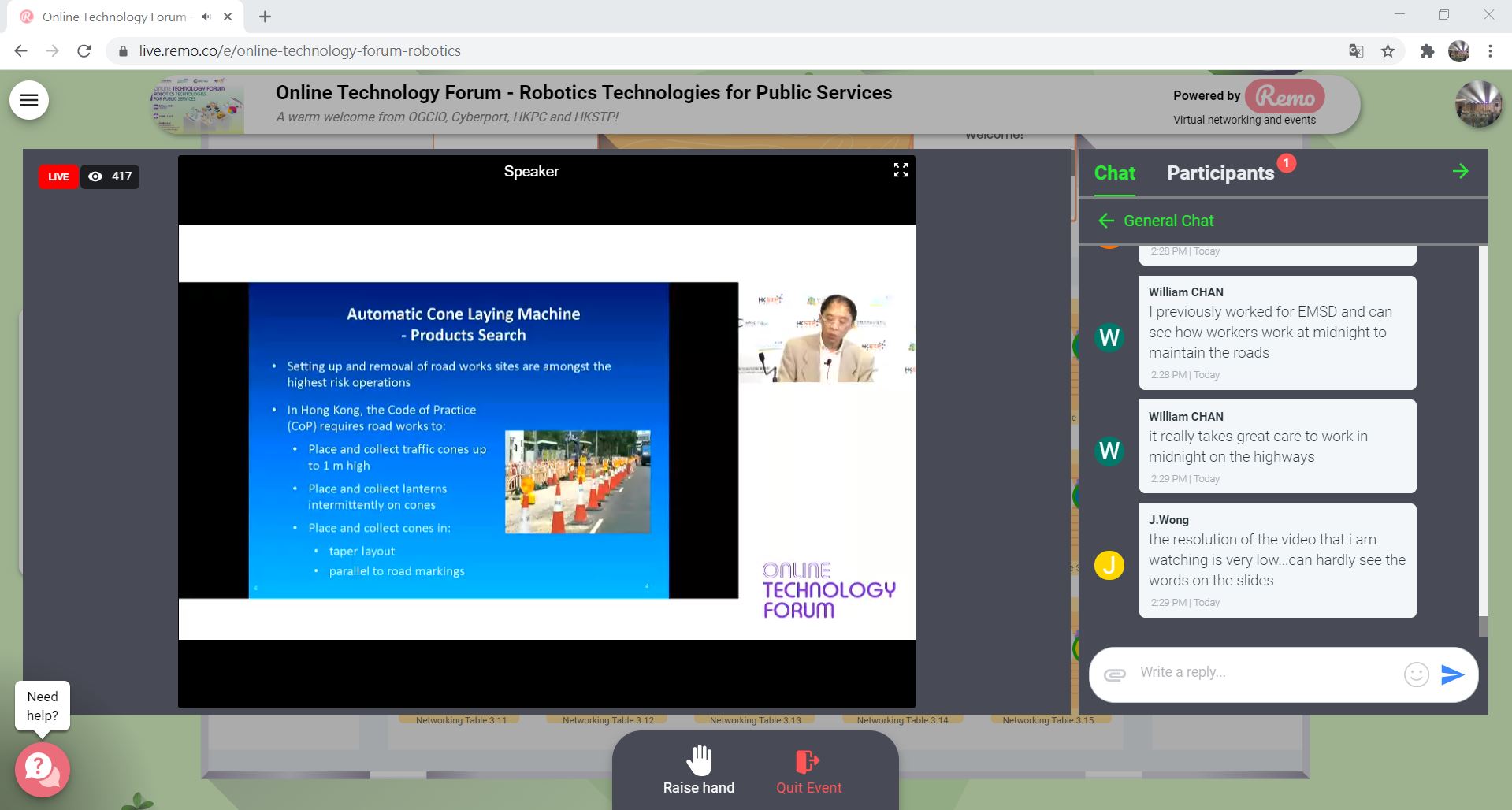Switch to the Participants tab
1512x810 pixels.
click(x=1220, y=173)
